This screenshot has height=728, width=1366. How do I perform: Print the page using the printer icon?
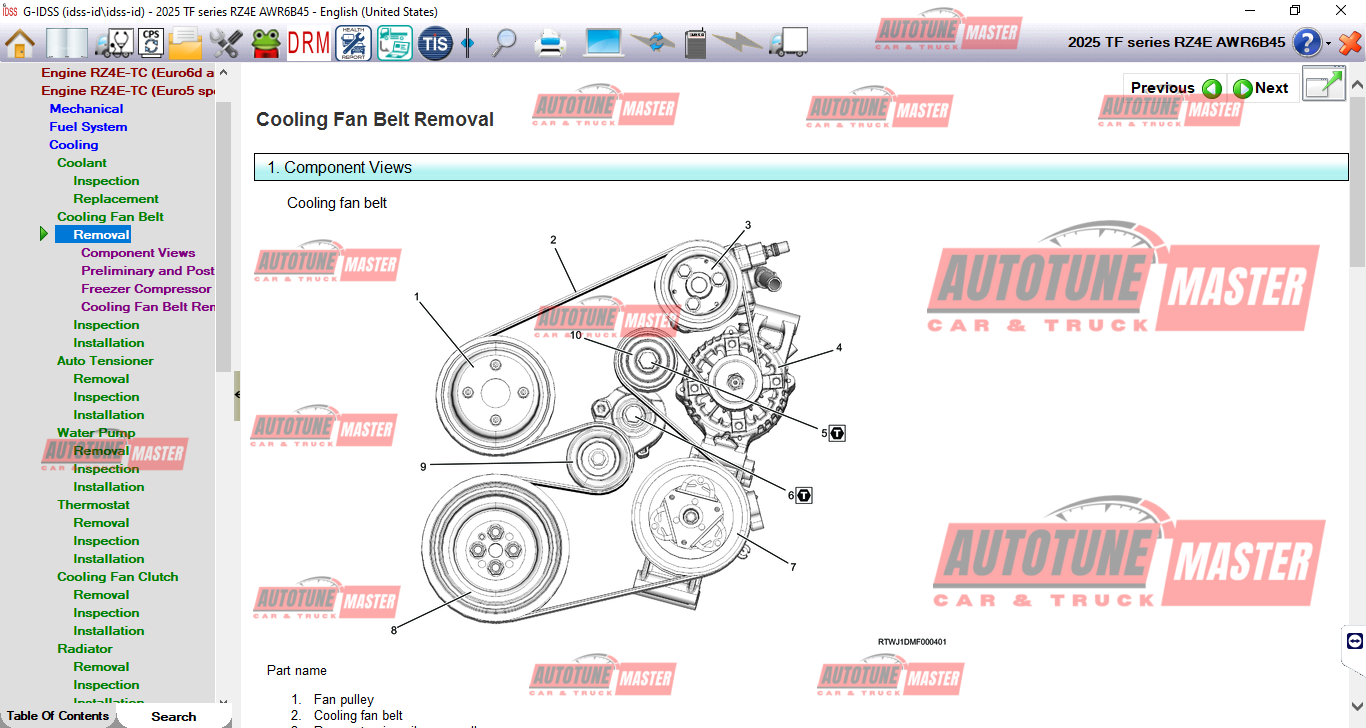tap(551, 43)
